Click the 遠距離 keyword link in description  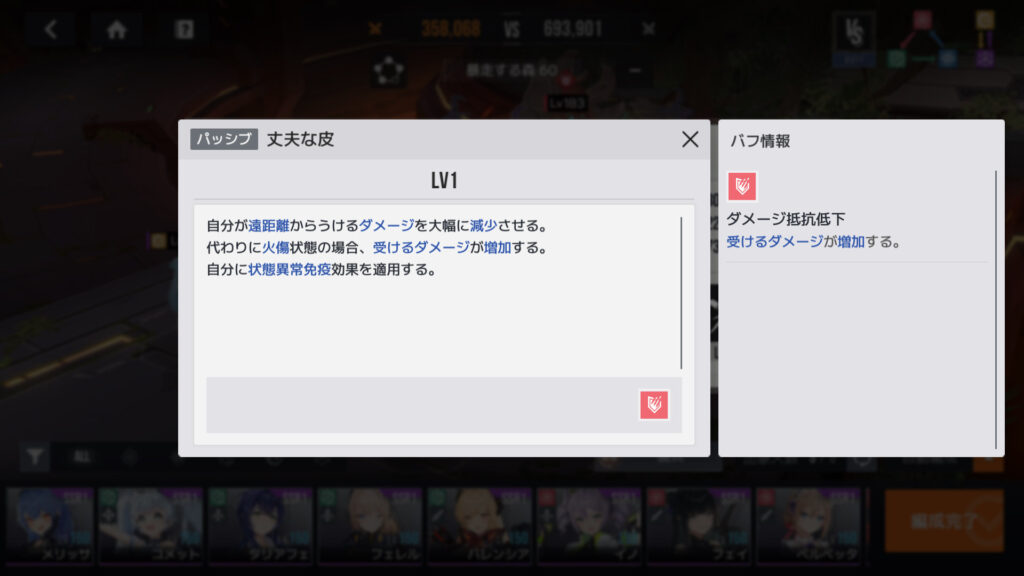(x=268, y=225)
